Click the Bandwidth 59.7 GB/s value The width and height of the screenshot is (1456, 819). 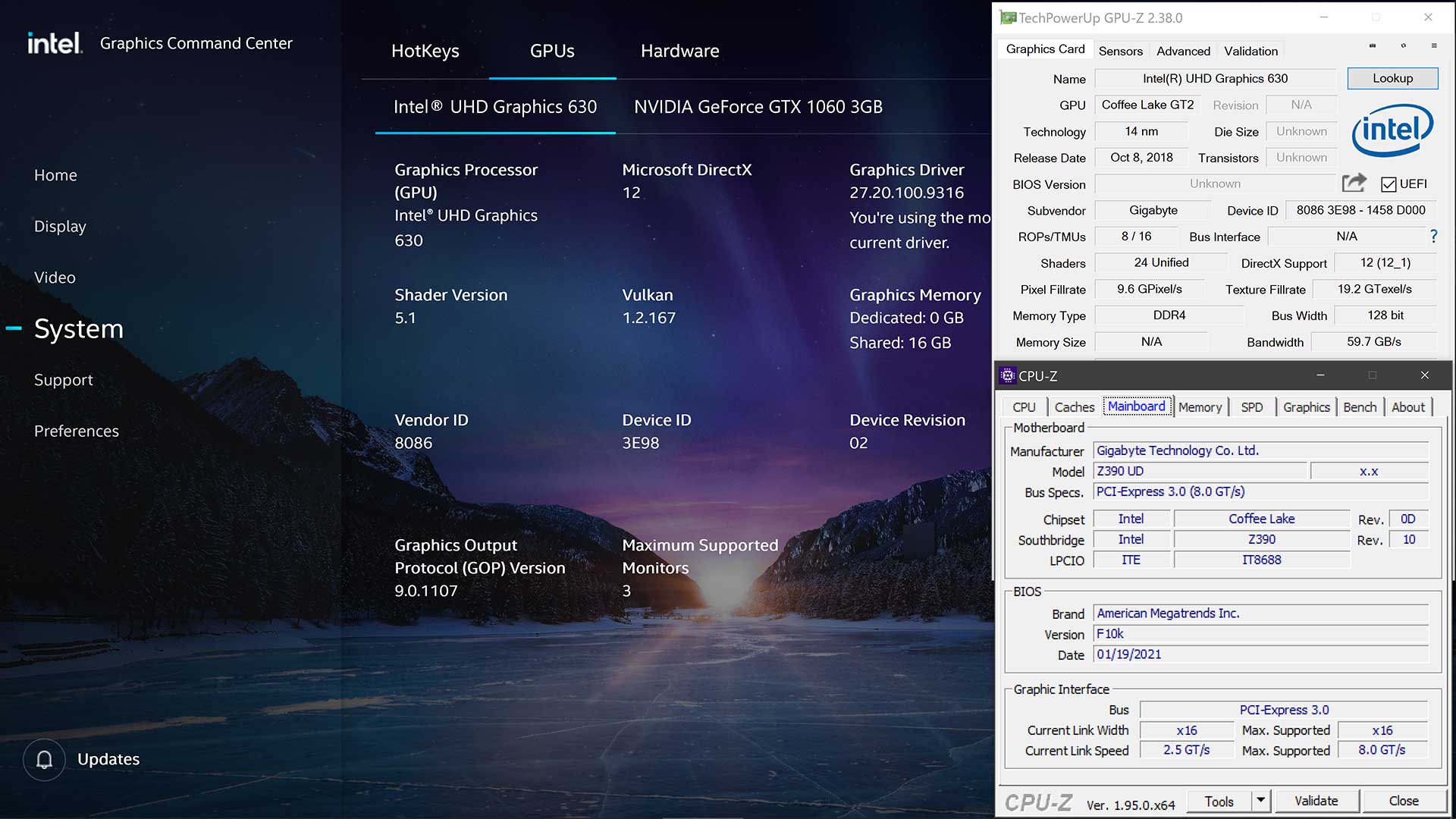coord(1373,342)
